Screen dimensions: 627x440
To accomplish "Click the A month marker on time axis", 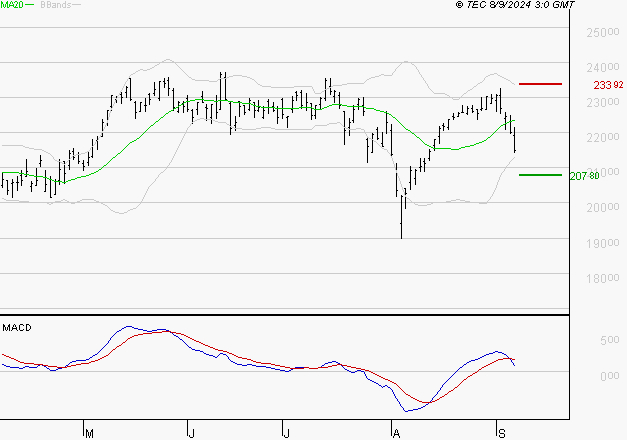I will click(396, 433).
